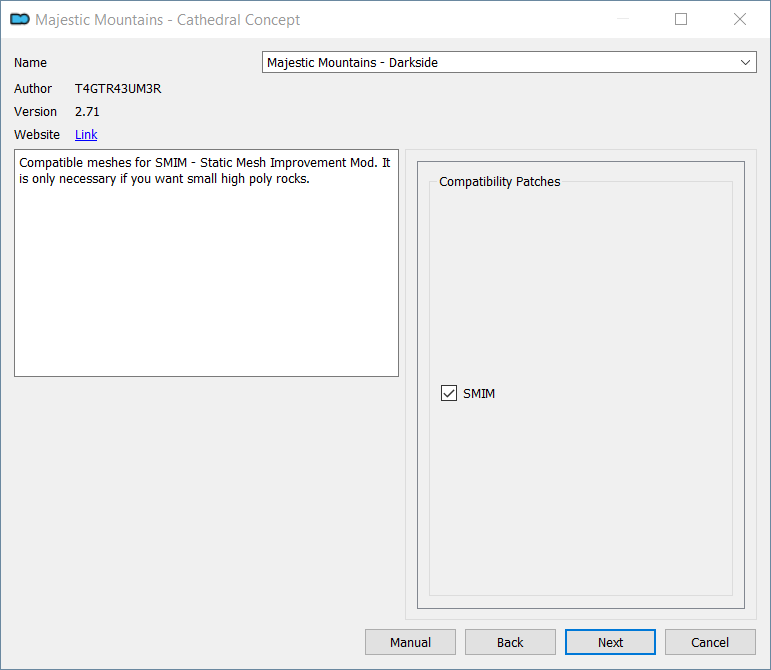Screen dimensions: 771x670
Task: Click the Mod Organizer icon in title bar
Action: [20, 19]
